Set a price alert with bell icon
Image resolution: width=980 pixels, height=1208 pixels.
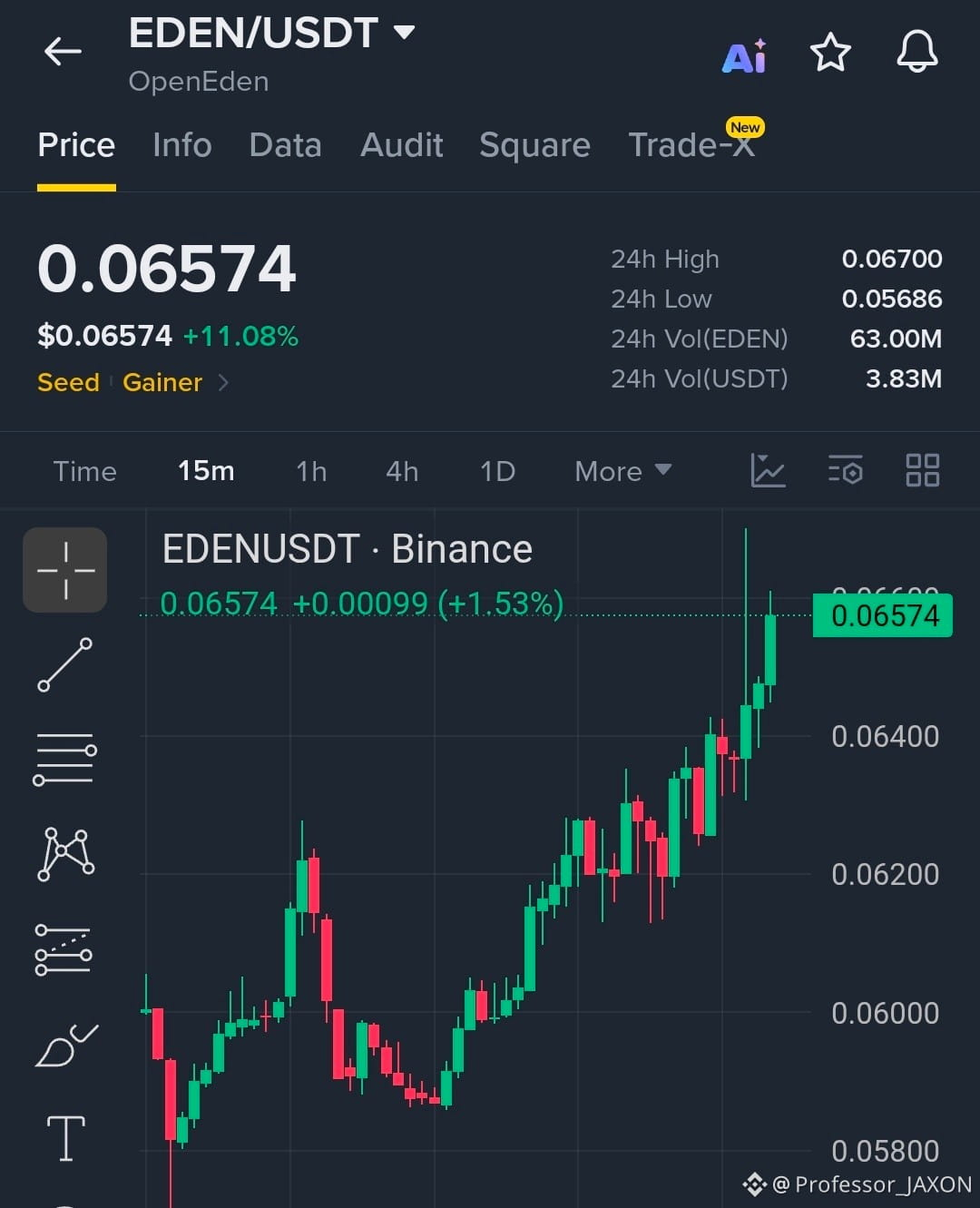point(917,52)
